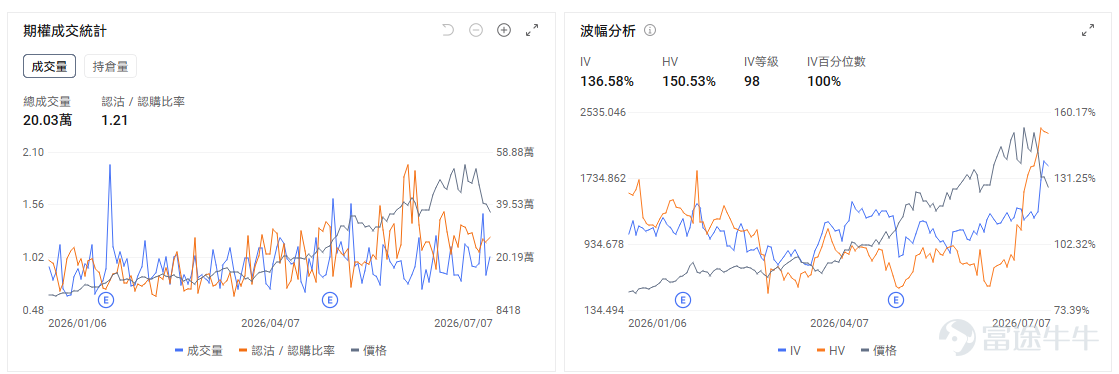1119x374 pixels.
Task: Click the IV百分位數 value 100%
Action: click(824, 81)
